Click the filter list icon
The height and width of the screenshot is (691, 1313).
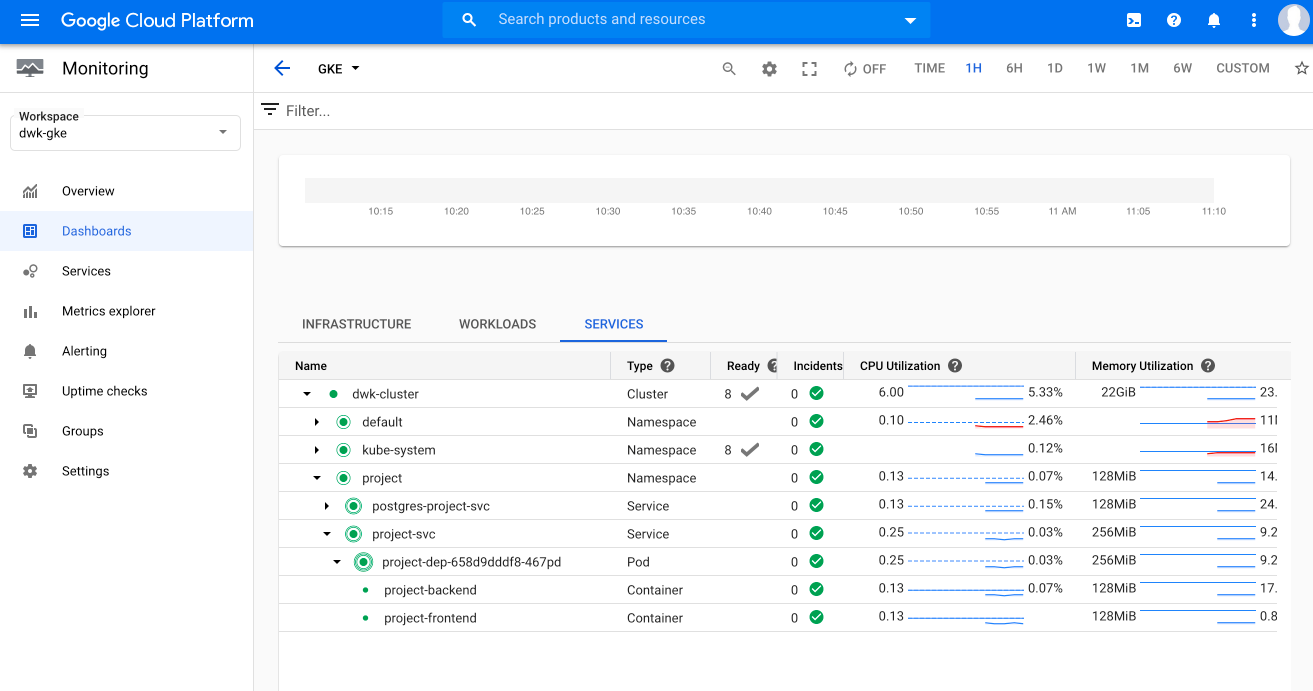point(270,109)
